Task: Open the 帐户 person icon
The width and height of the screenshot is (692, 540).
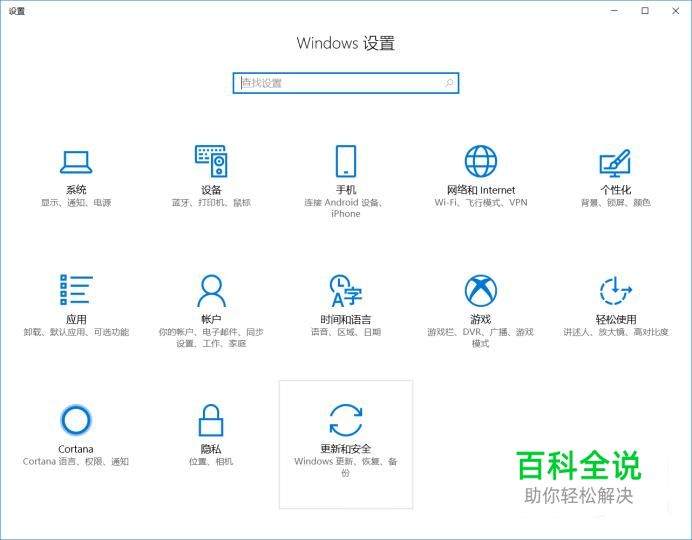Action: [x=211, y=290]
